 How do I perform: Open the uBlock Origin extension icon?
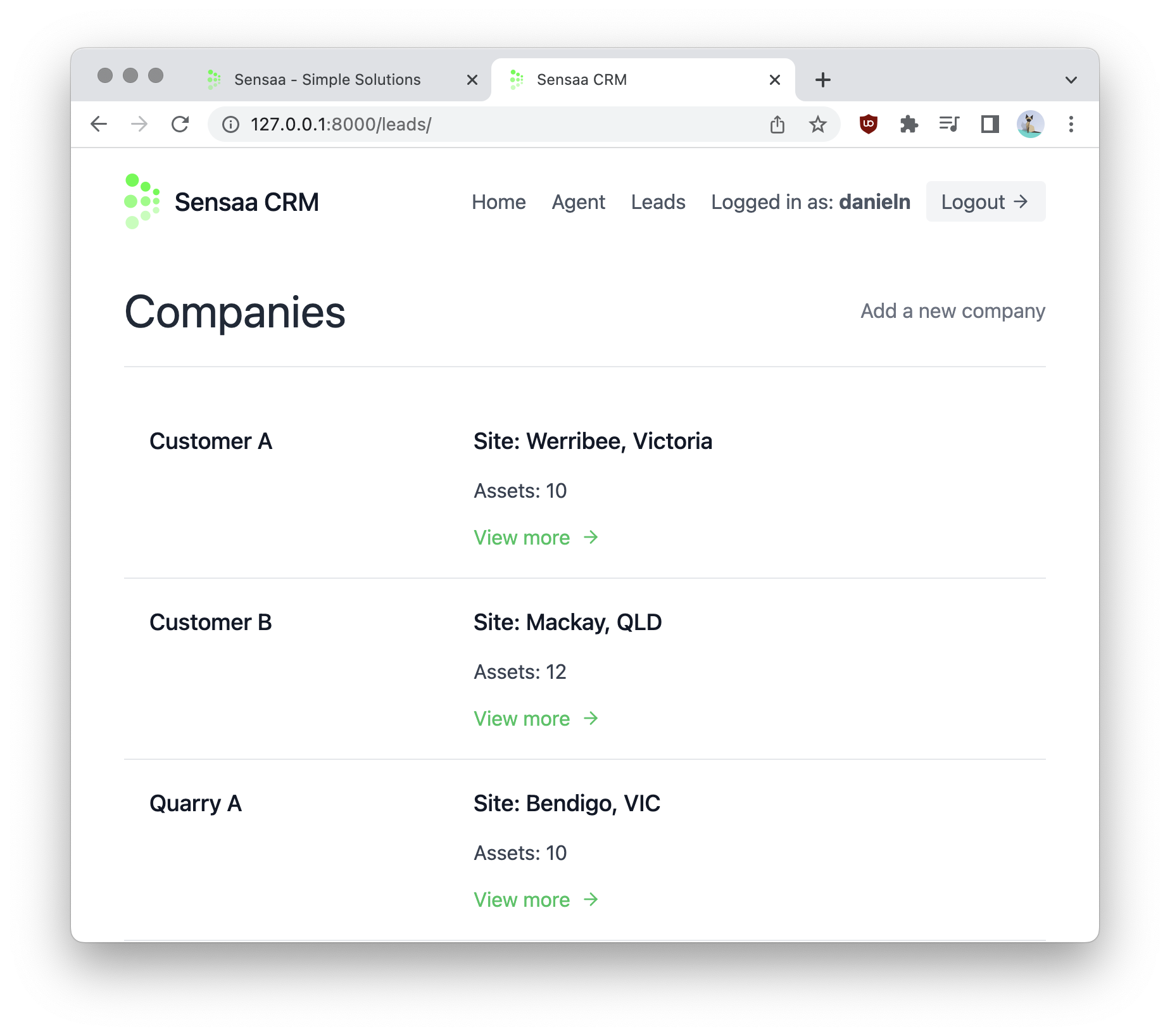[x=869, y=124]
